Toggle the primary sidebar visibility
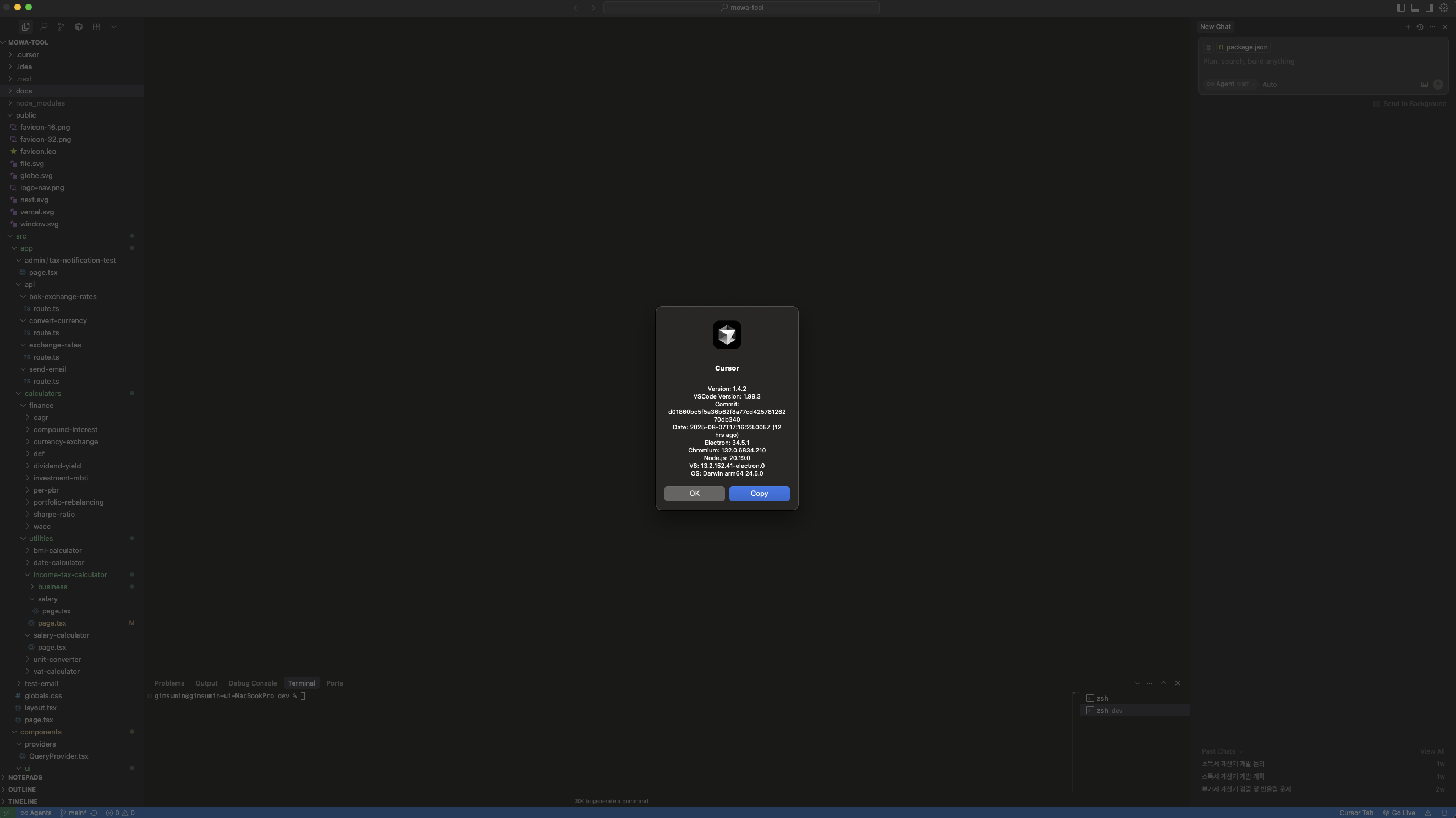The width and height of the screenshot is (1456, 818). coord(1400,7)
